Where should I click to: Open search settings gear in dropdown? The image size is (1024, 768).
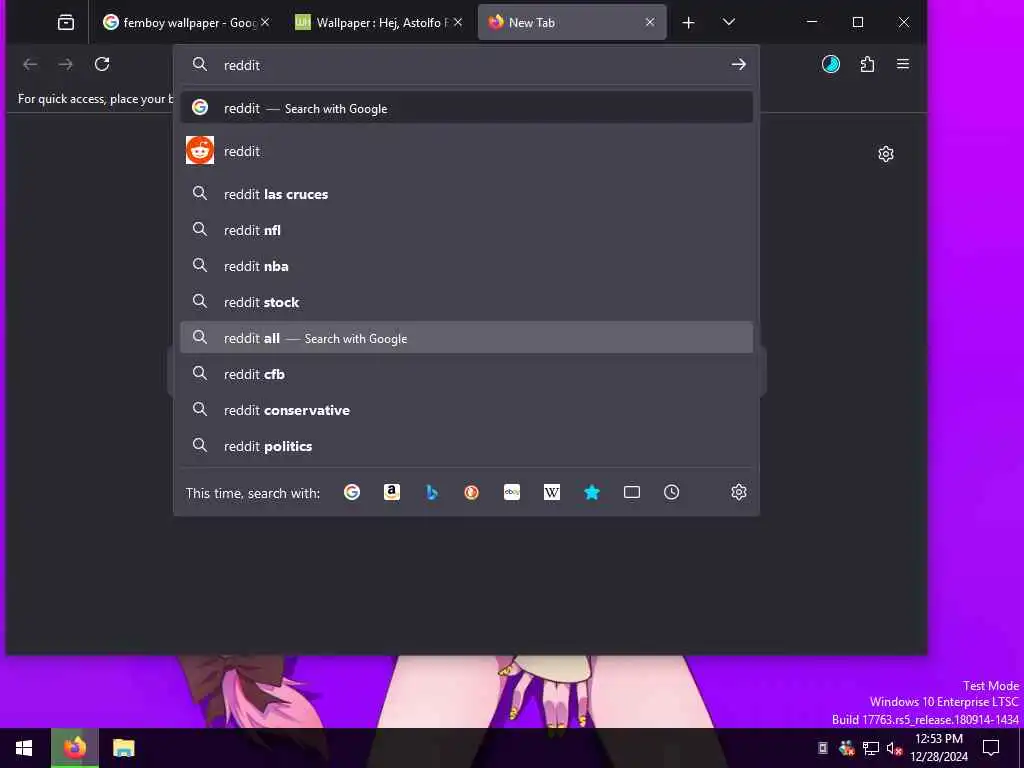(x=739, y=492)
